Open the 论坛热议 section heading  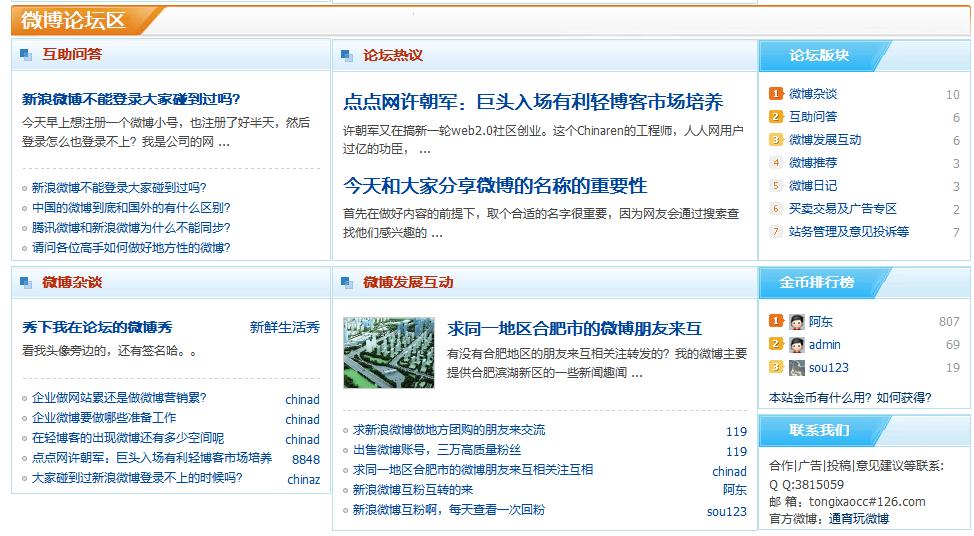[393, 56]
